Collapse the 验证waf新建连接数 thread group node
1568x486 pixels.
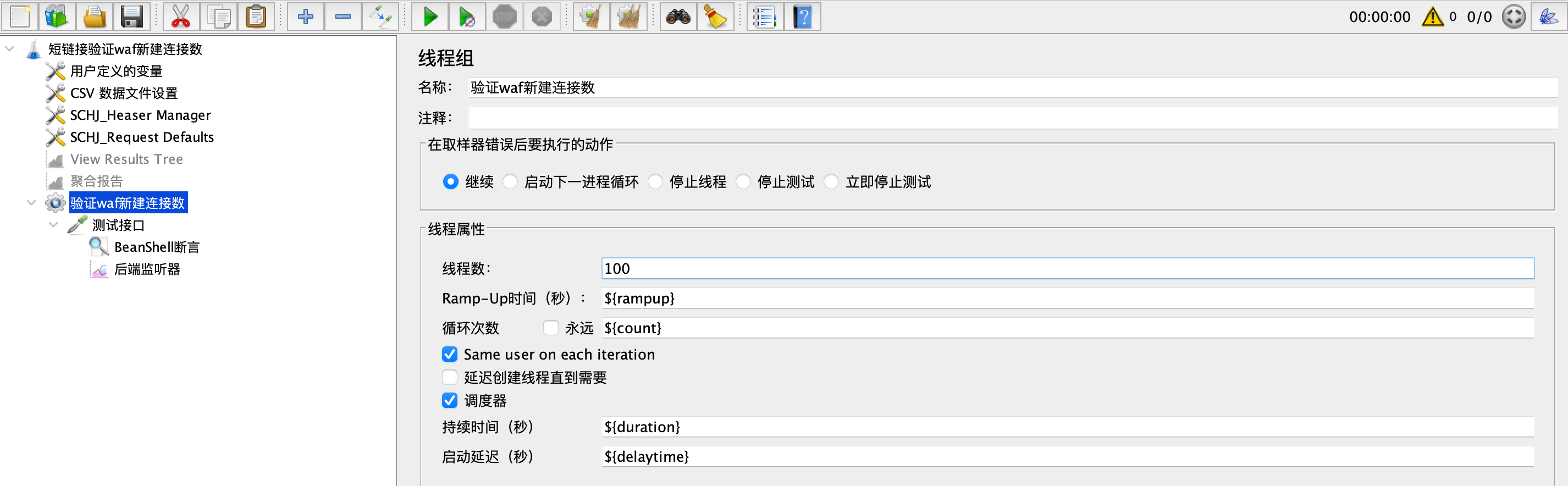tap(32, 202)
